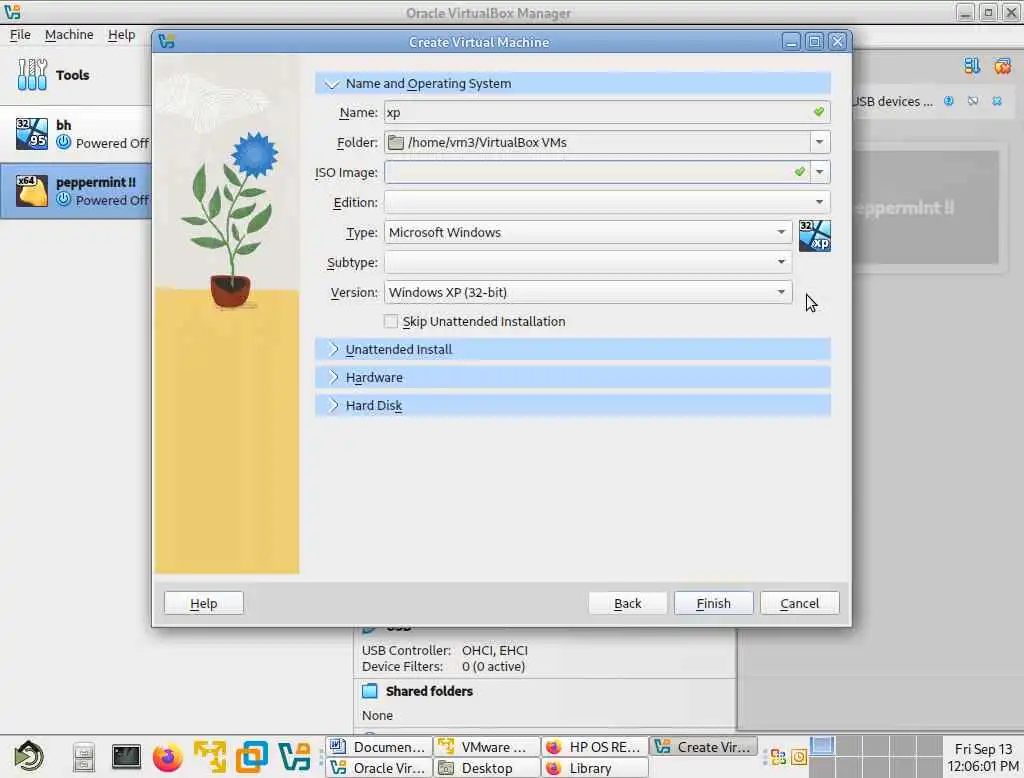1024x778 pixels.
Task: Click the Create Vir... taskbar entry
Action: (x=703, y=747)
